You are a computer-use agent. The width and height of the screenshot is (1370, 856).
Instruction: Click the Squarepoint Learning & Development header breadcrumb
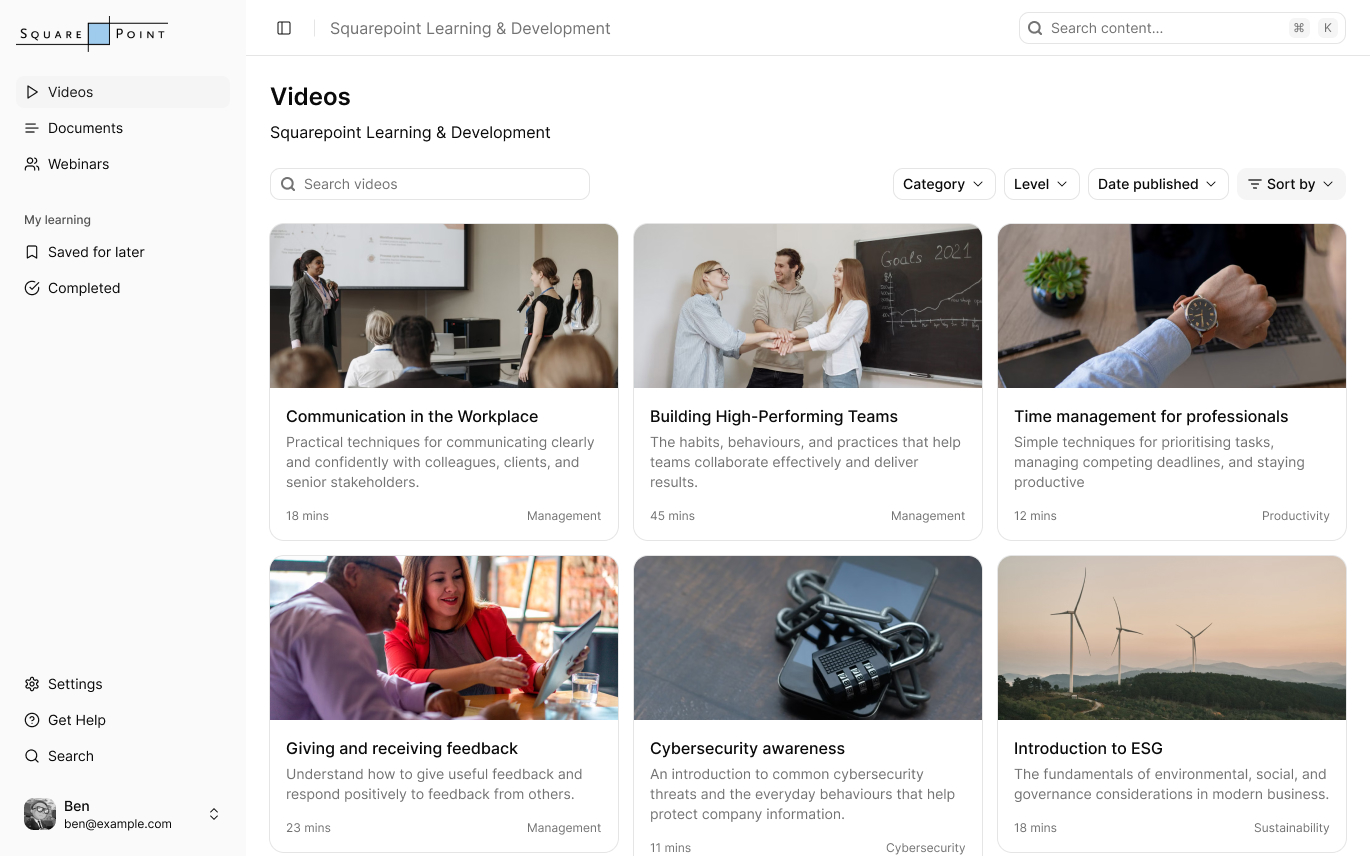pyautogui.click(x=470, y=28)
